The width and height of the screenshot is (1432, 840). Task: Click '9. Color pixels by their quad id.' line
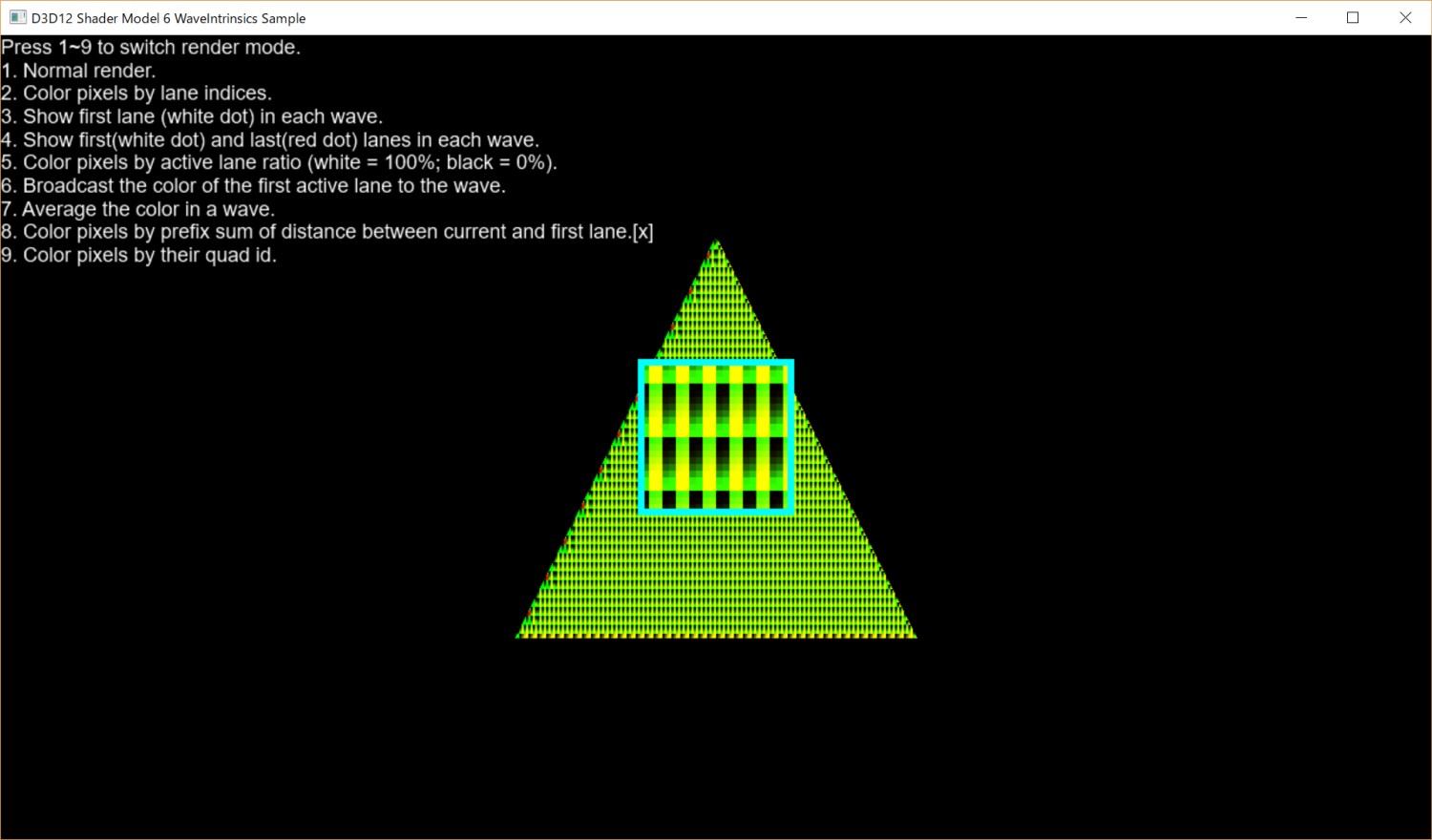click(138, 255)
